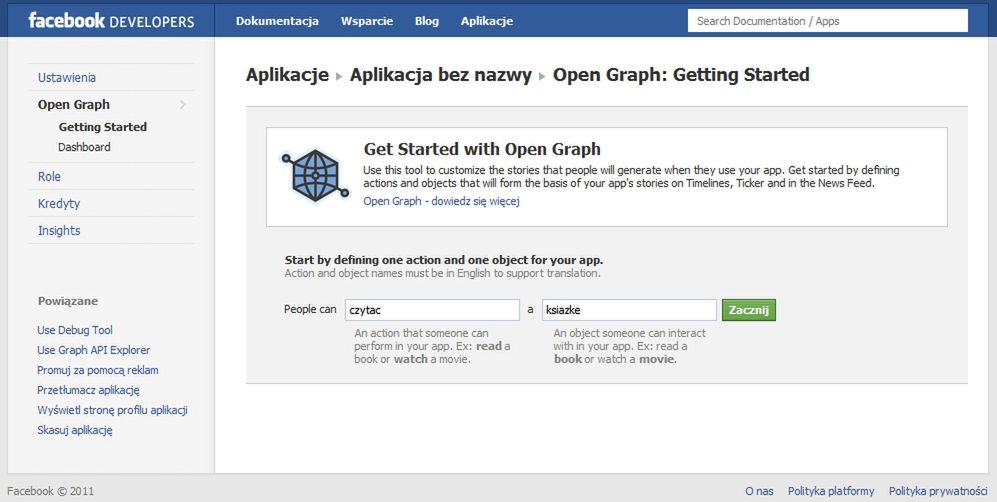The height and width of the screenshot is (502, 997).
Task: Open the Polityka prywatności footer link
Action: tap(937, 491)
